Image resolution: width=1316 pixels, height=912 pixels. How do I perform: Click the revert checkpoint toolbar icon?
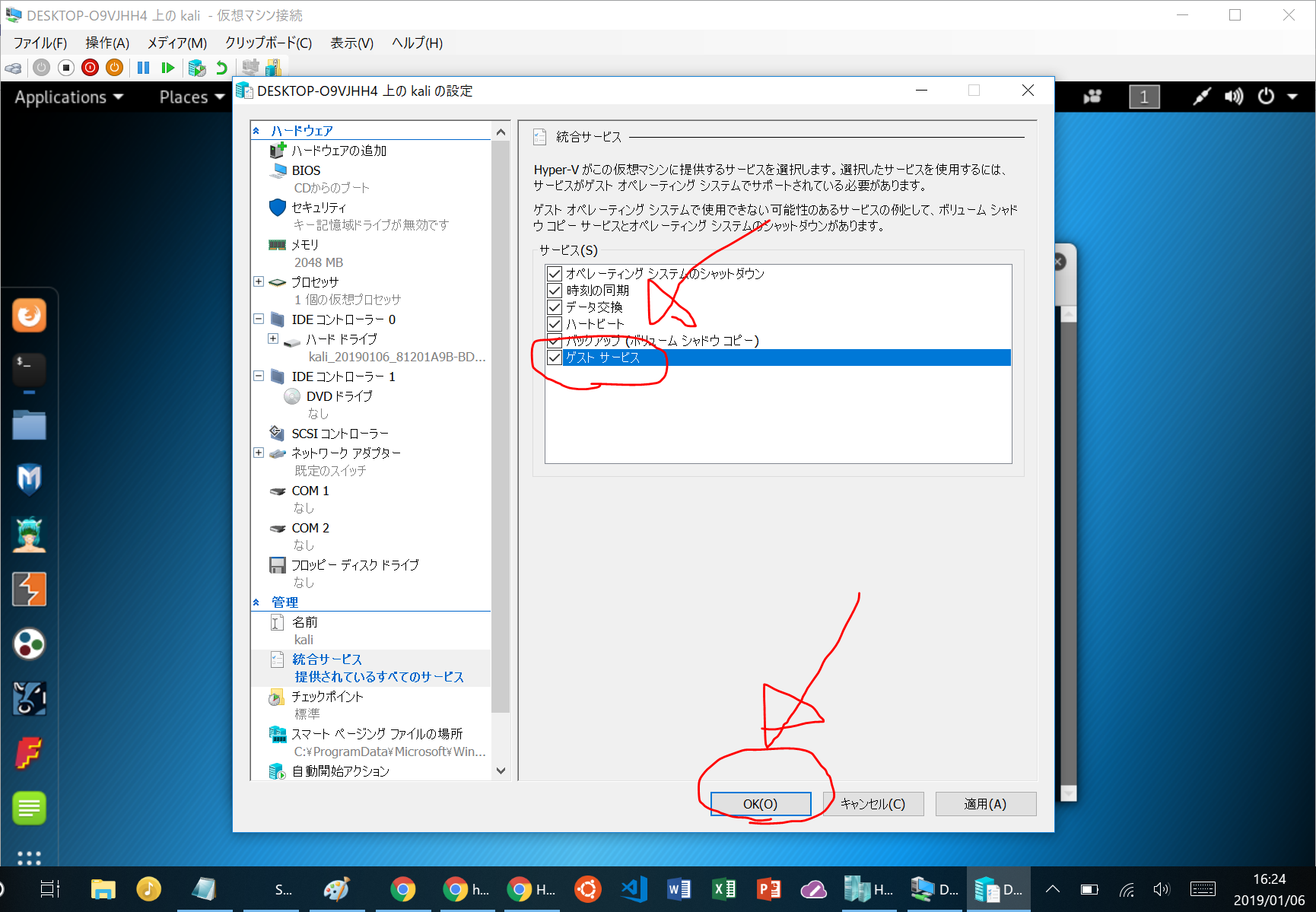click(221, 68)
